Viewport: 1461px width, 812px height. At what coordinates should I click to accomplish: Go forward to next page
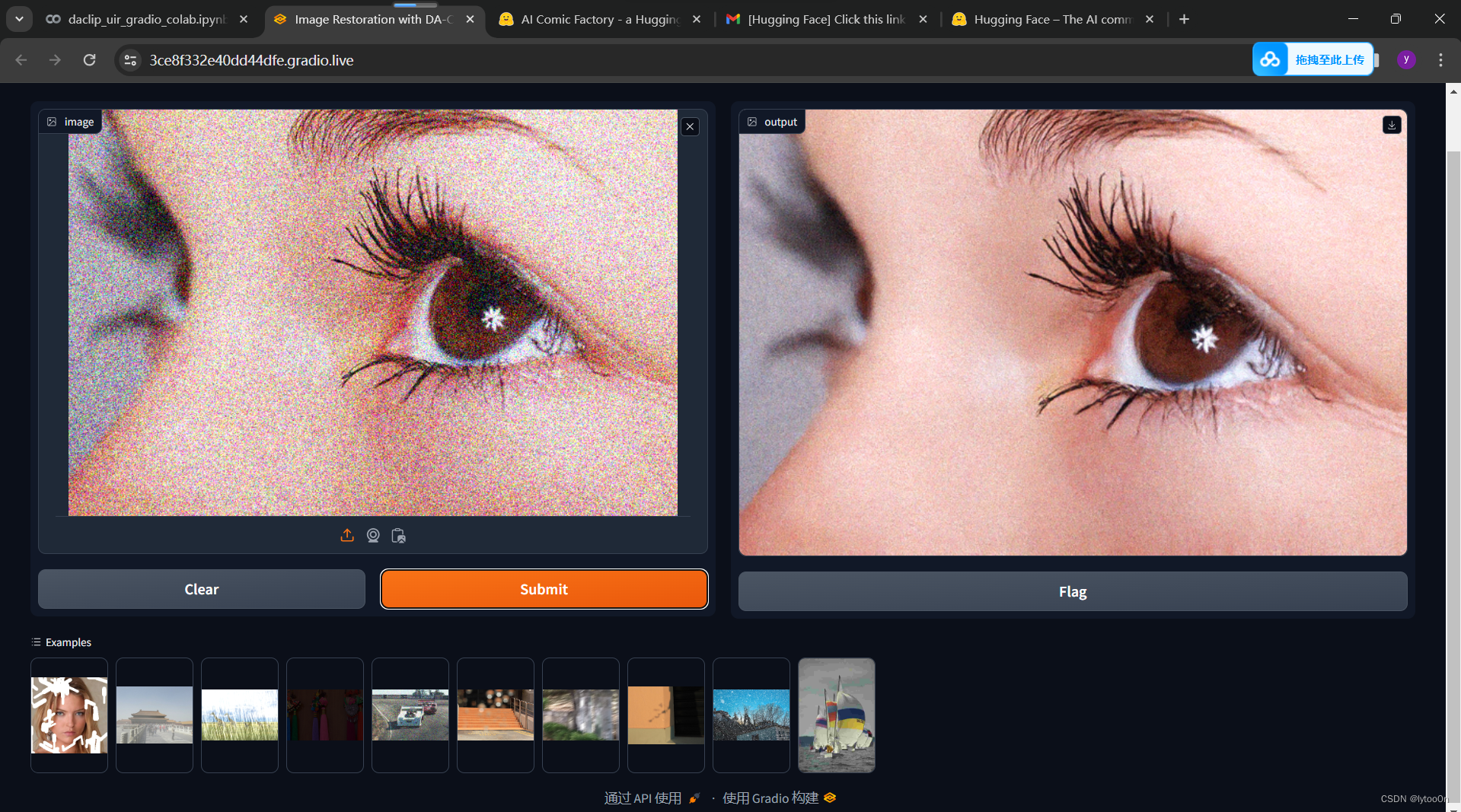(x=55, y=60)
